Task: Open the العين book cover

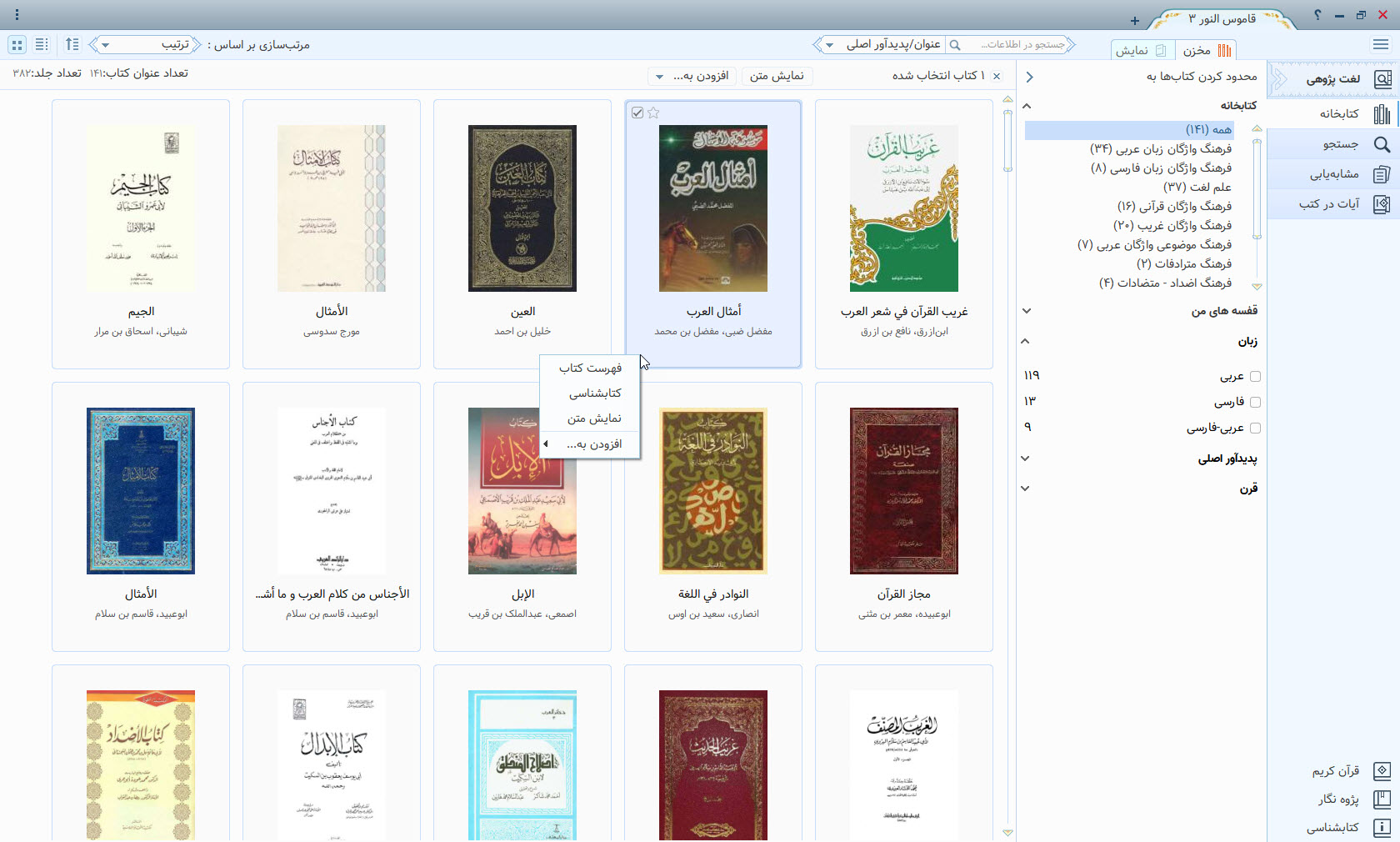Action: click(522, 208)
